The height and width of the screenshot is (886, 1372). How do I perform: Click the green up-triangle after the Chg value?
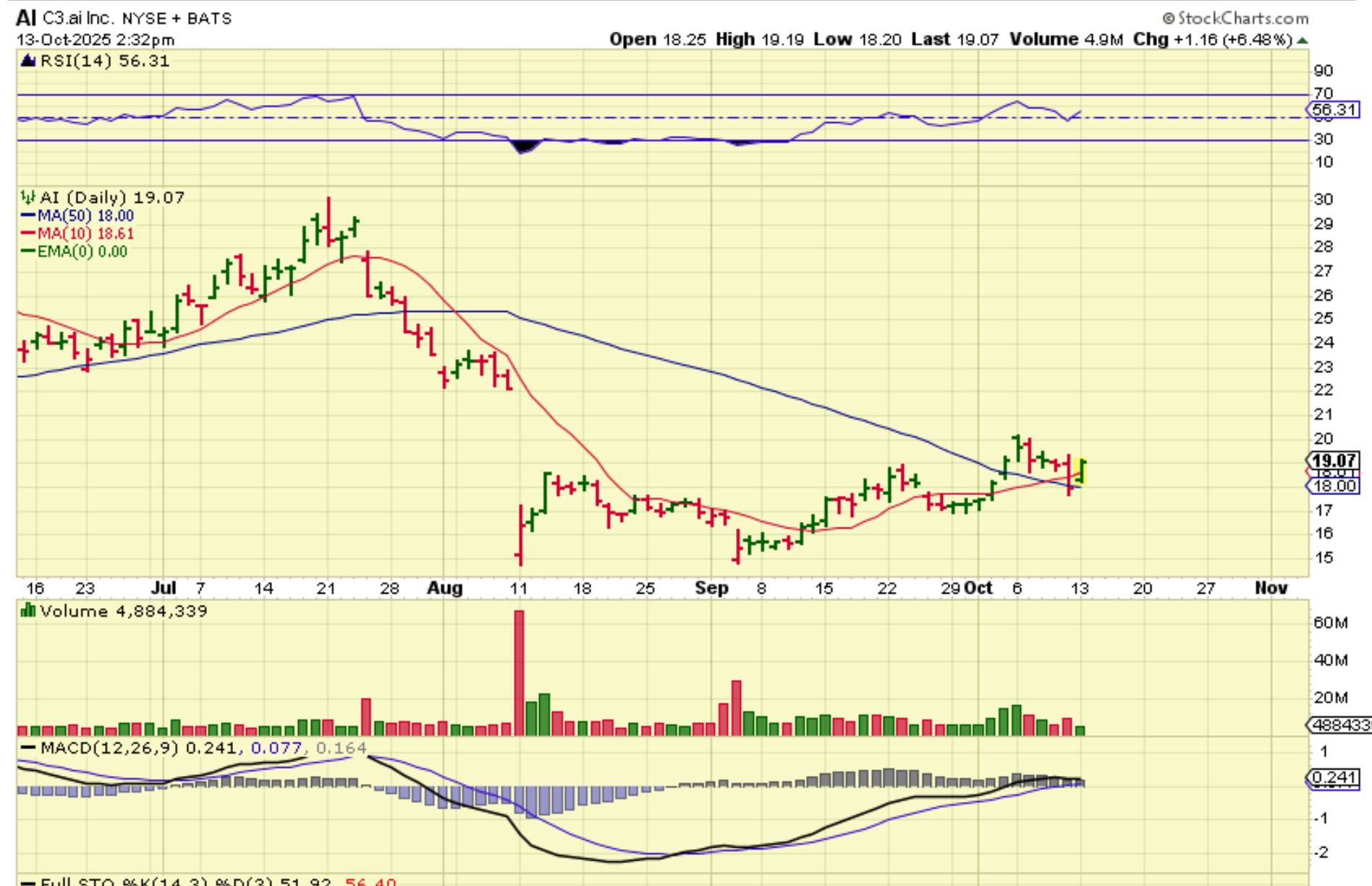coord(1303,41)
